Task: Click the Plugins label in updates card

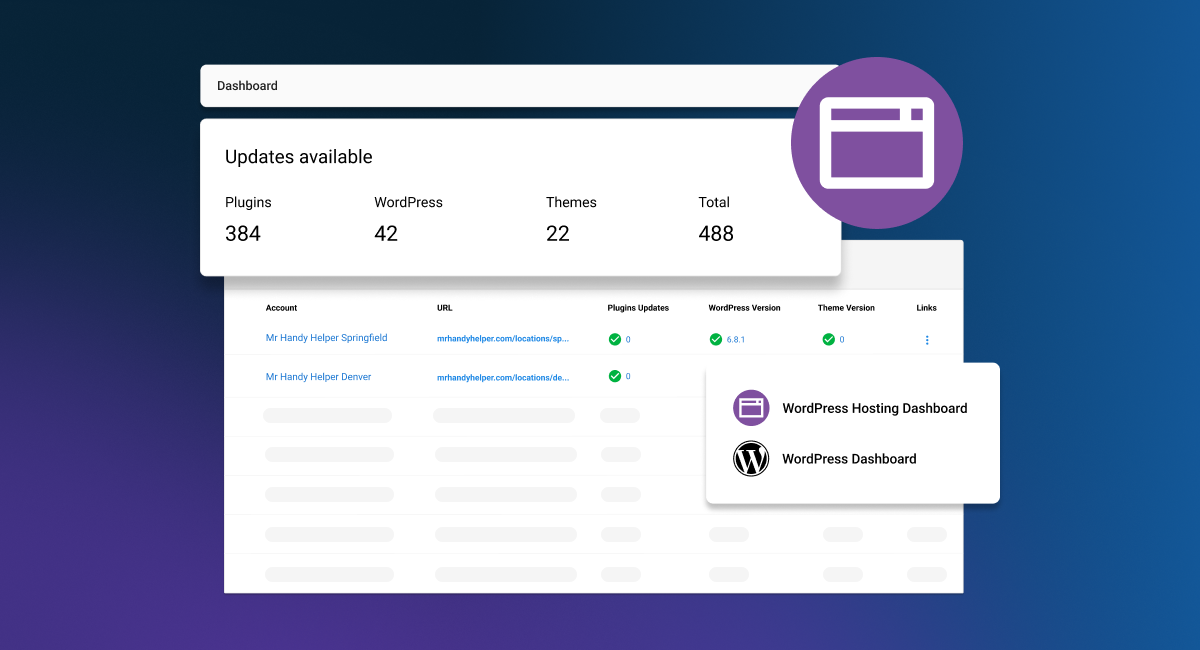Action: click(x=248, y=202)
